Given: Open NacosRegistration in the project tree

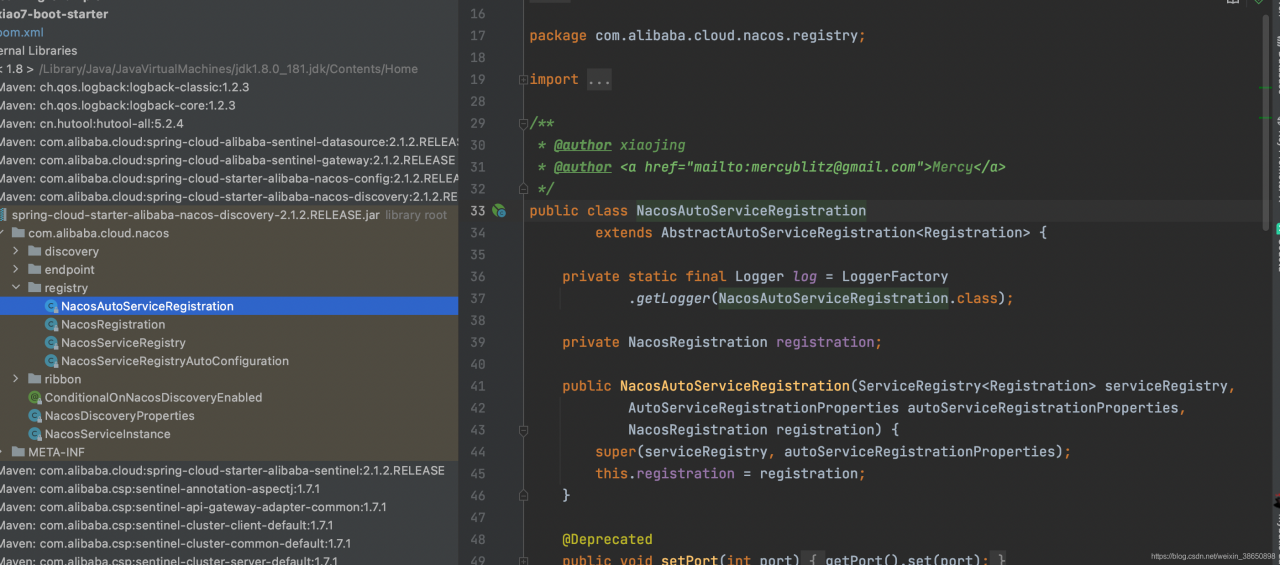Looking at the screenshot, I should [113, 324].
